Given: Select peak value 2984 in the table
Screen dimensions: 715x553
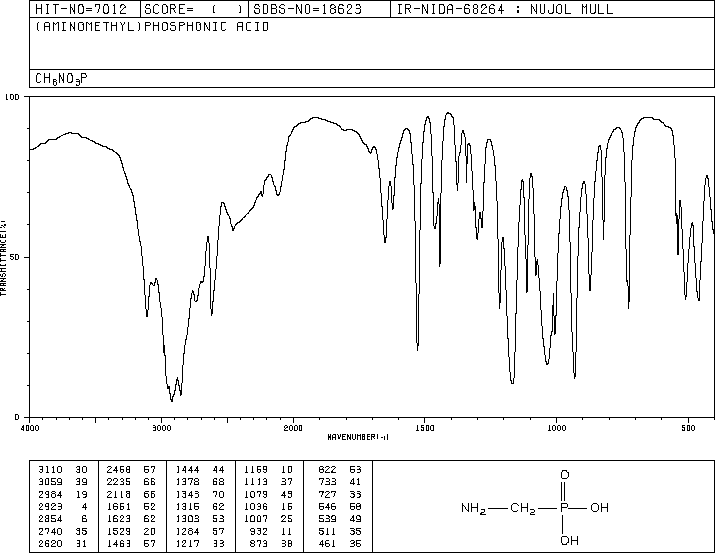Looking at the screenshot, I should point(50,494).
